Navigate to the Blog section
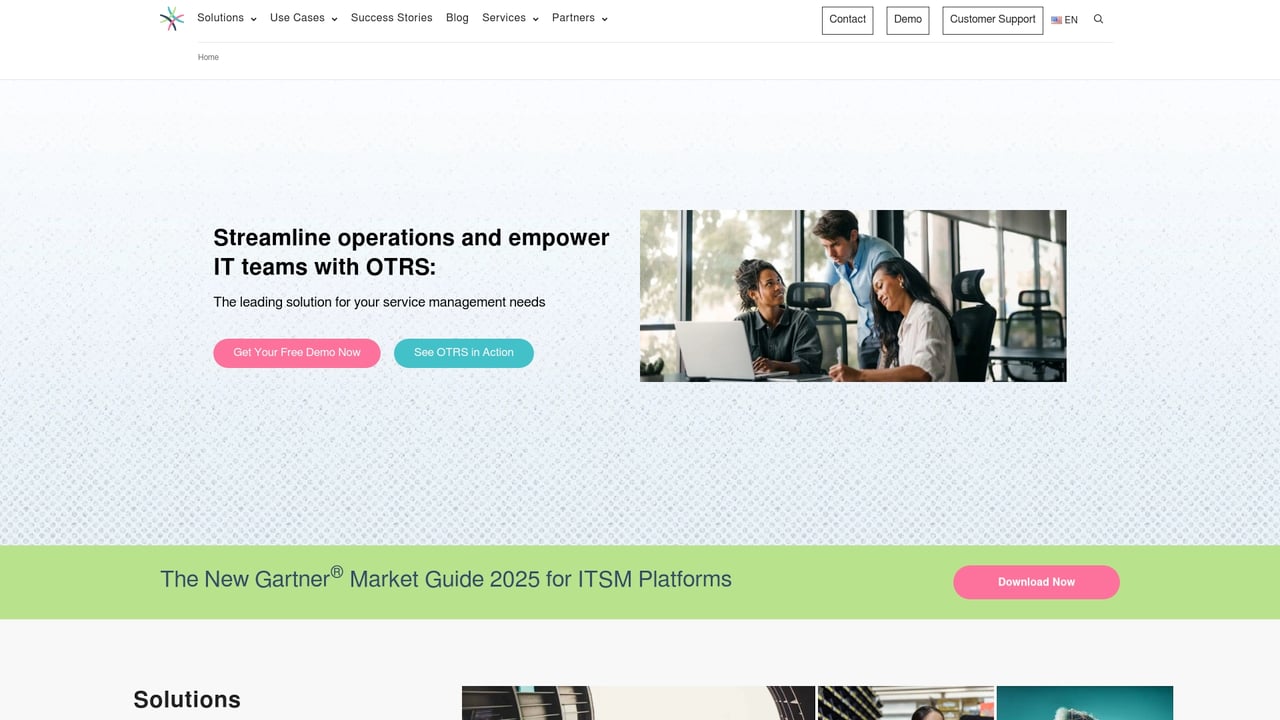The height and width of the screenshot is (720, 1280). coord(457,18)
